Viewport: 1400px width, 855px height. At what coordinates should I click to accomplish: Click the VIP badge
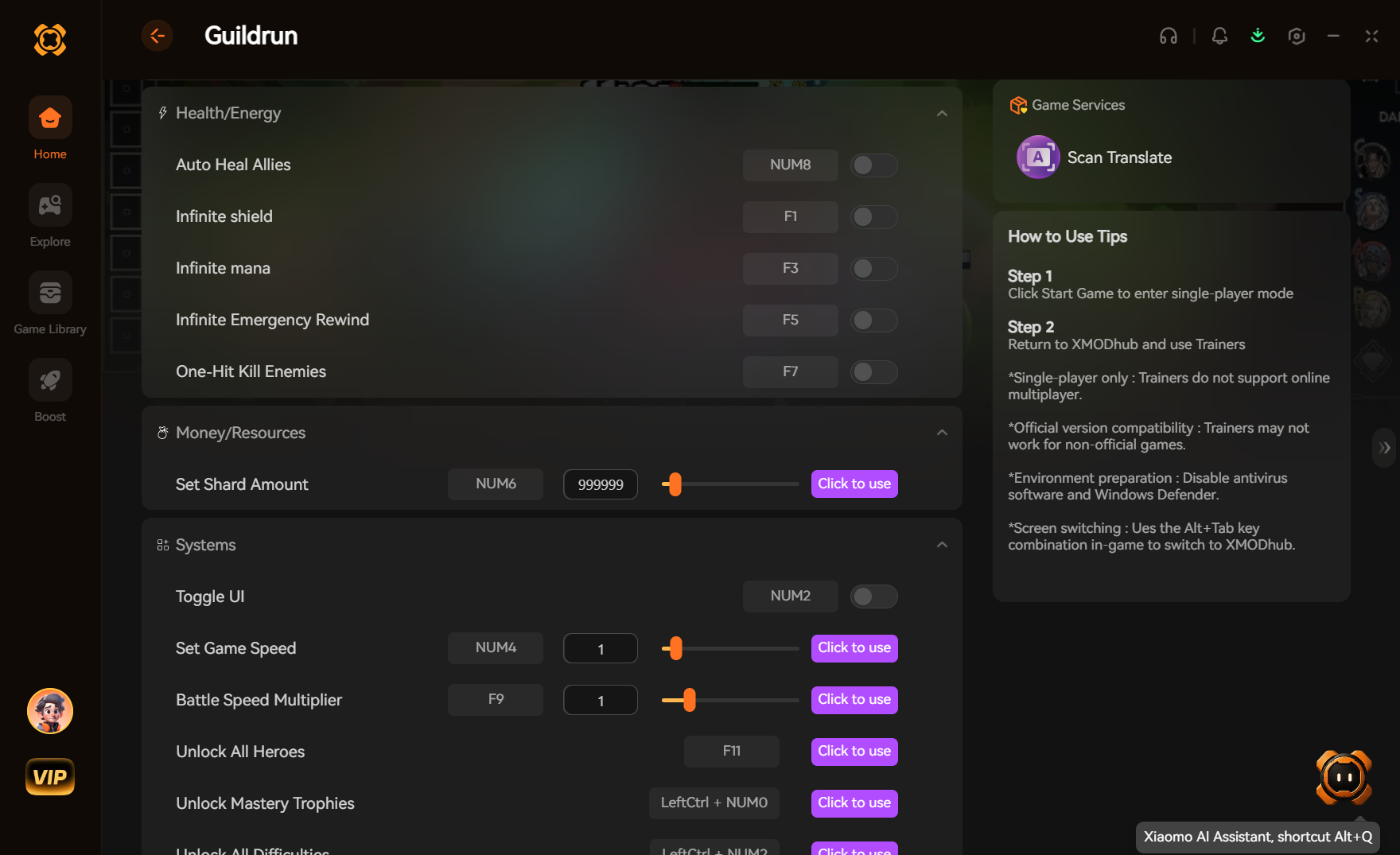point(50,777)
